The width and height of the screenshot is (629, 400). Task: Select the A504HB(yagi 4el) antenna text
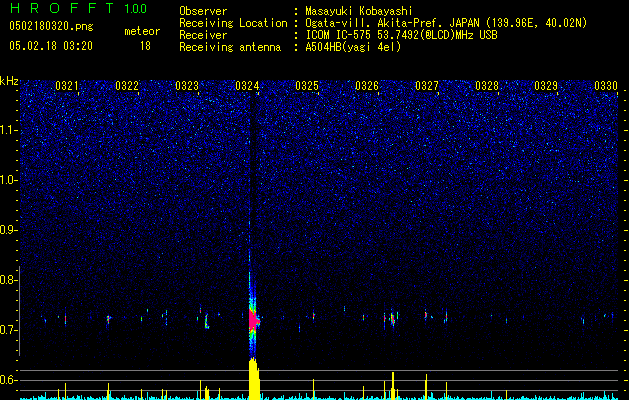point(353,47)
